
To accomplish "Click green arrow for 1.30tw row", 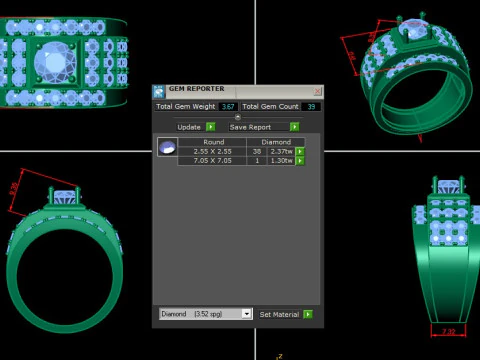I will point(300,161).
